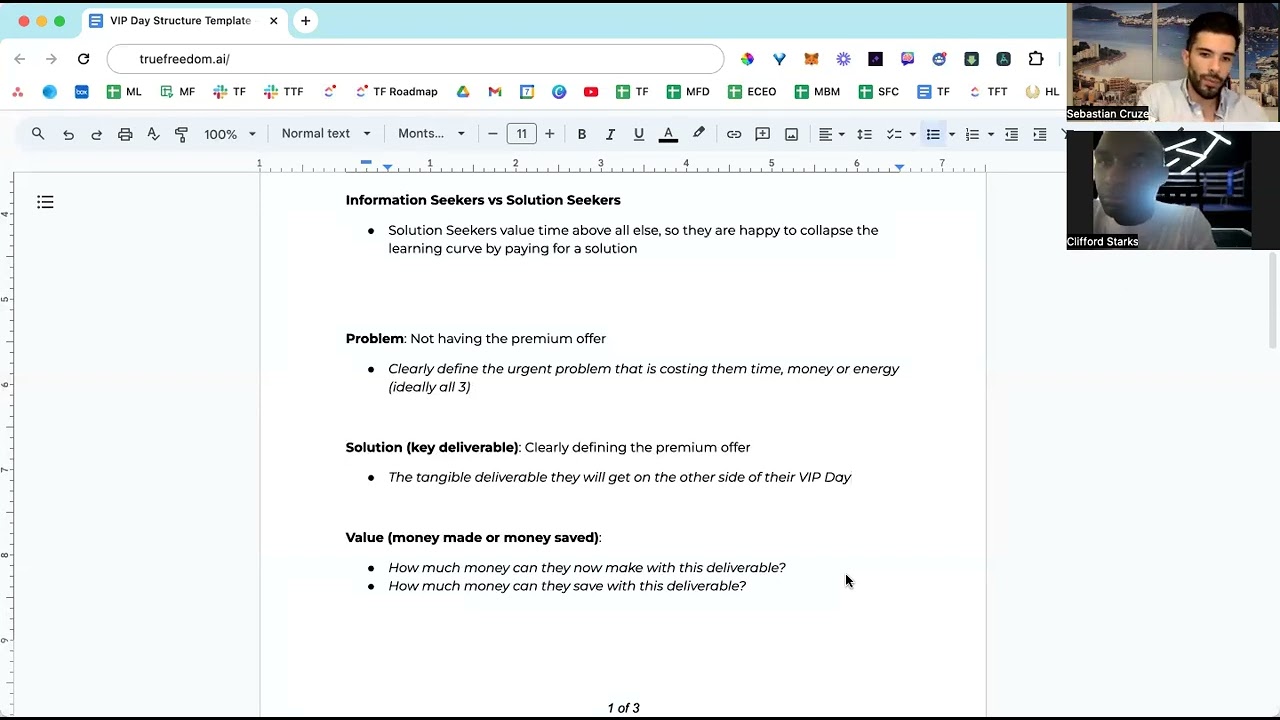Open the Box bookmark icon
The image size is (1280, 720).
point(81,92)
